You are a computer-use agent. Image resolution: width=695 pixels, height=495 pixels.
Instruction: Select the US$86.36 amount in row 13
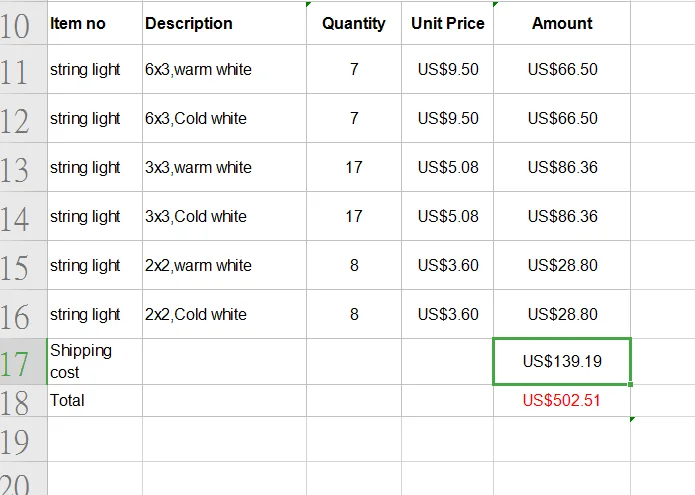[x=562, y=168]
